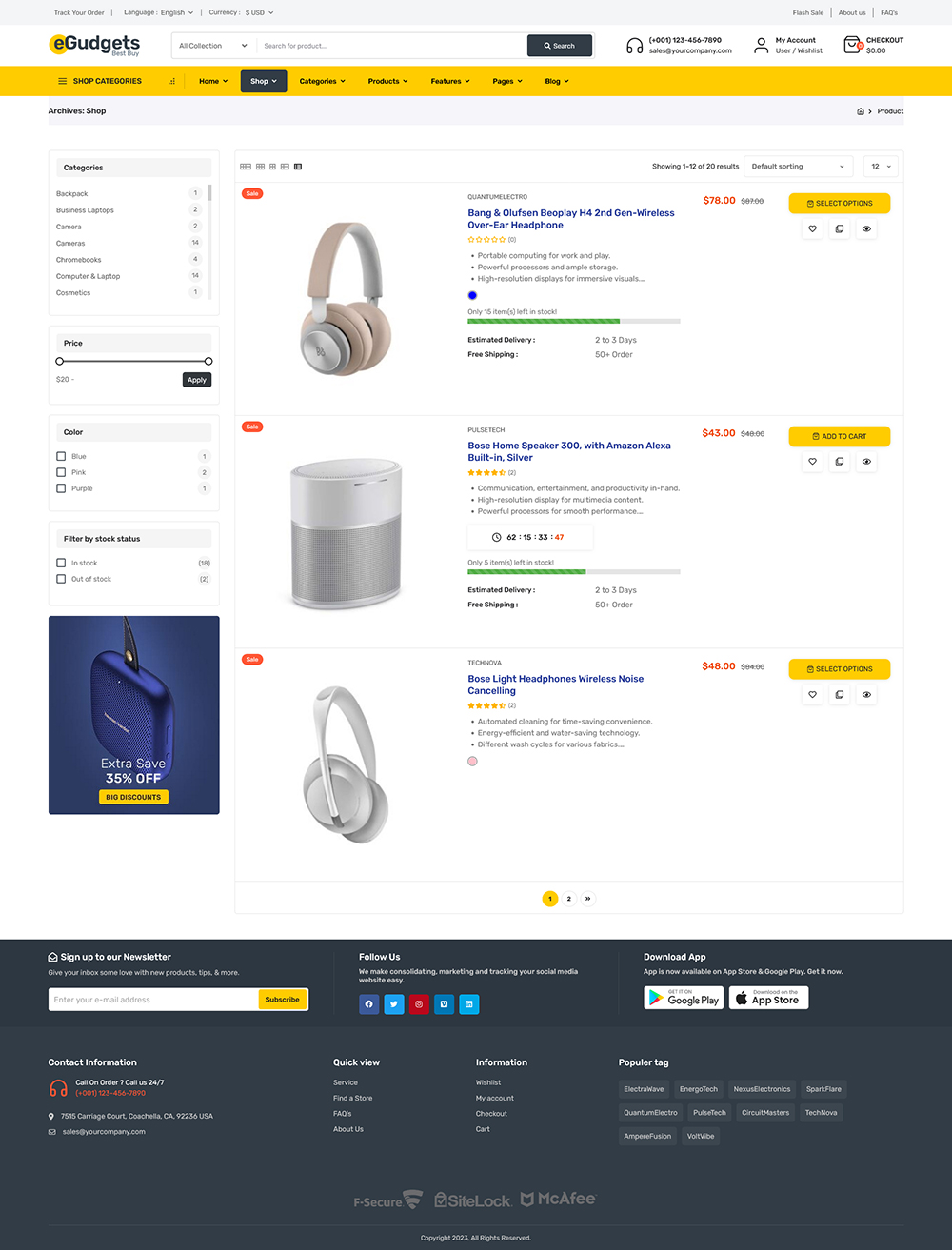Go to home via breadcrumb house icon
This screenshot has width=952, height=1250.
861,111
